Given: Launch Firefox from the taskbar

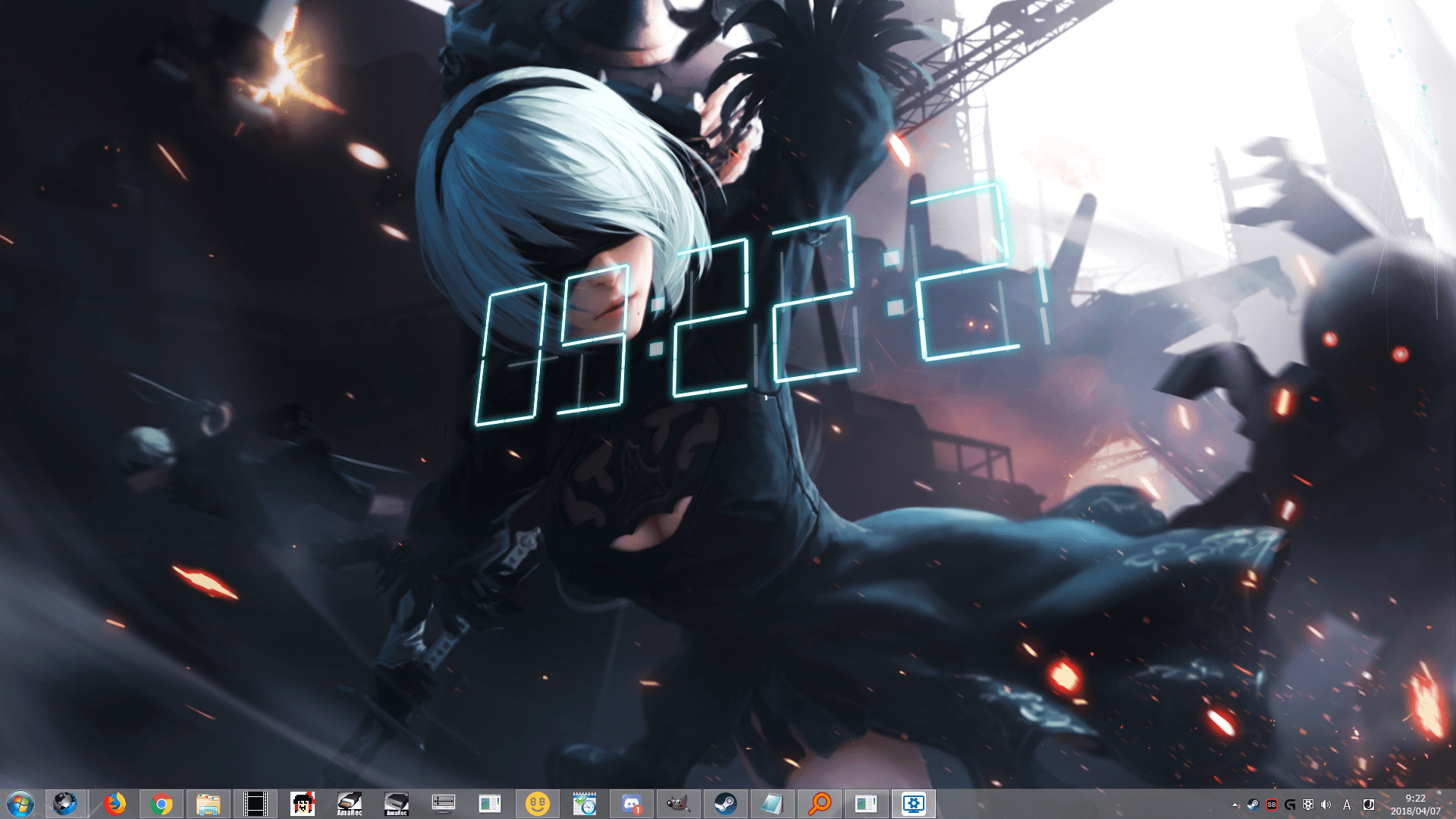Looking at the screenshot, I should point(115,804).
